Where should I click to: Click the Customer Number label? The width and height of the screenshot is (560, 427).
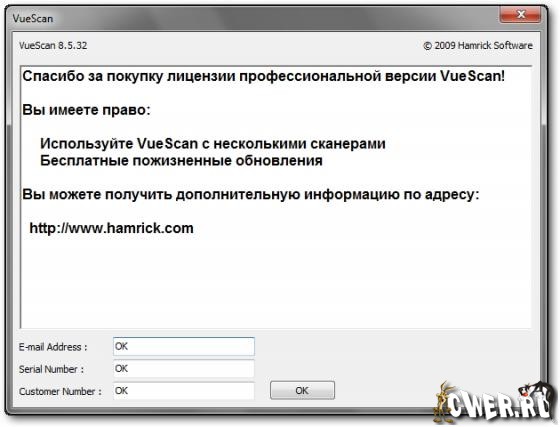(60, 391)
